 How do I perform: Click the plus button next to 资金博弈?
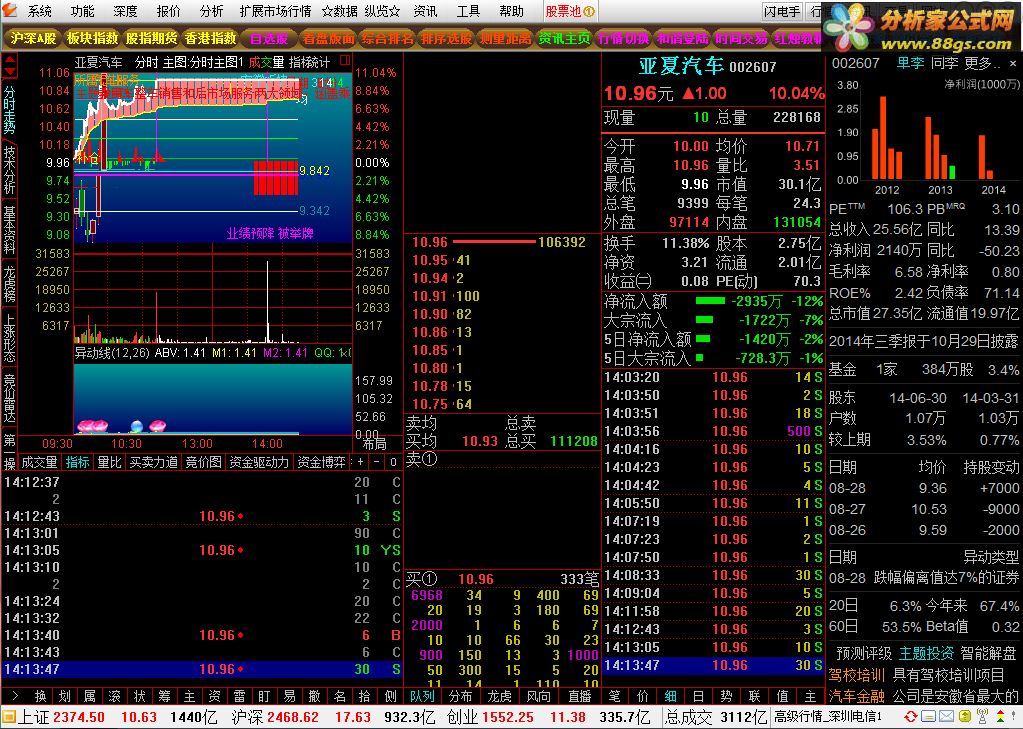[x=360, y=462]
